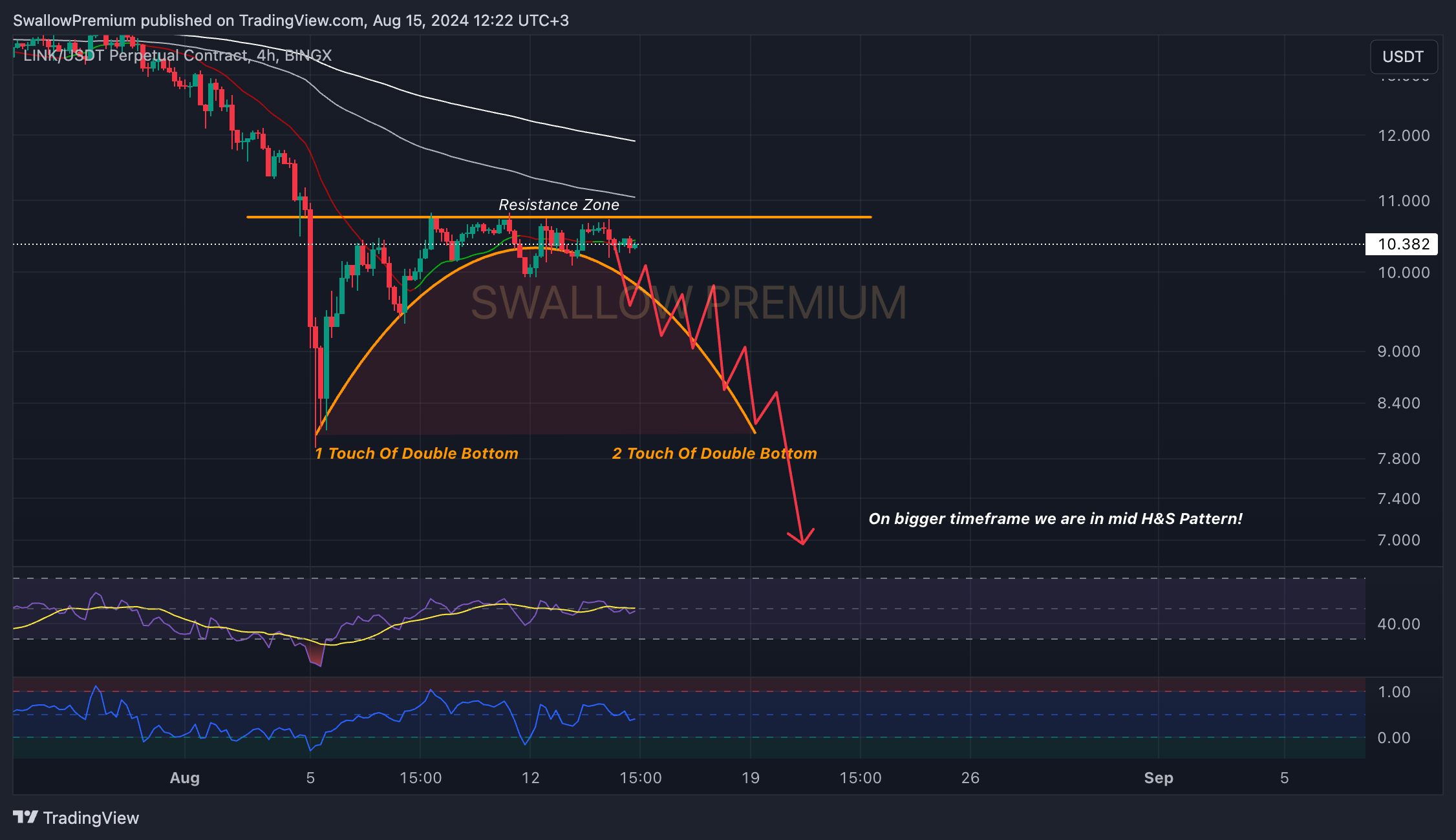Click the 7.000 price axis label
Screen dimensions: 1456x840
[1399, 540]
